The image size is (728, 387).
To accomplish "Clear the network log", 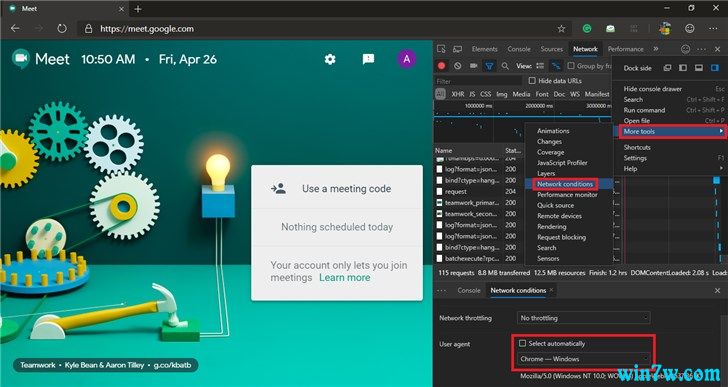I will (457, 66).
